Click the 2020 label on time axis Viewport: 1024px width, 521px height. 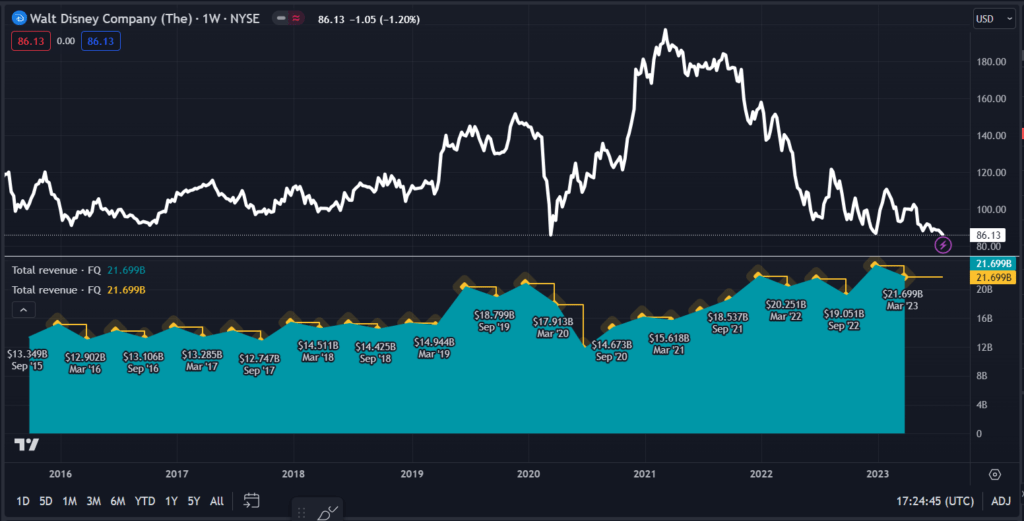pyautogui.click(x=528, y=474)
